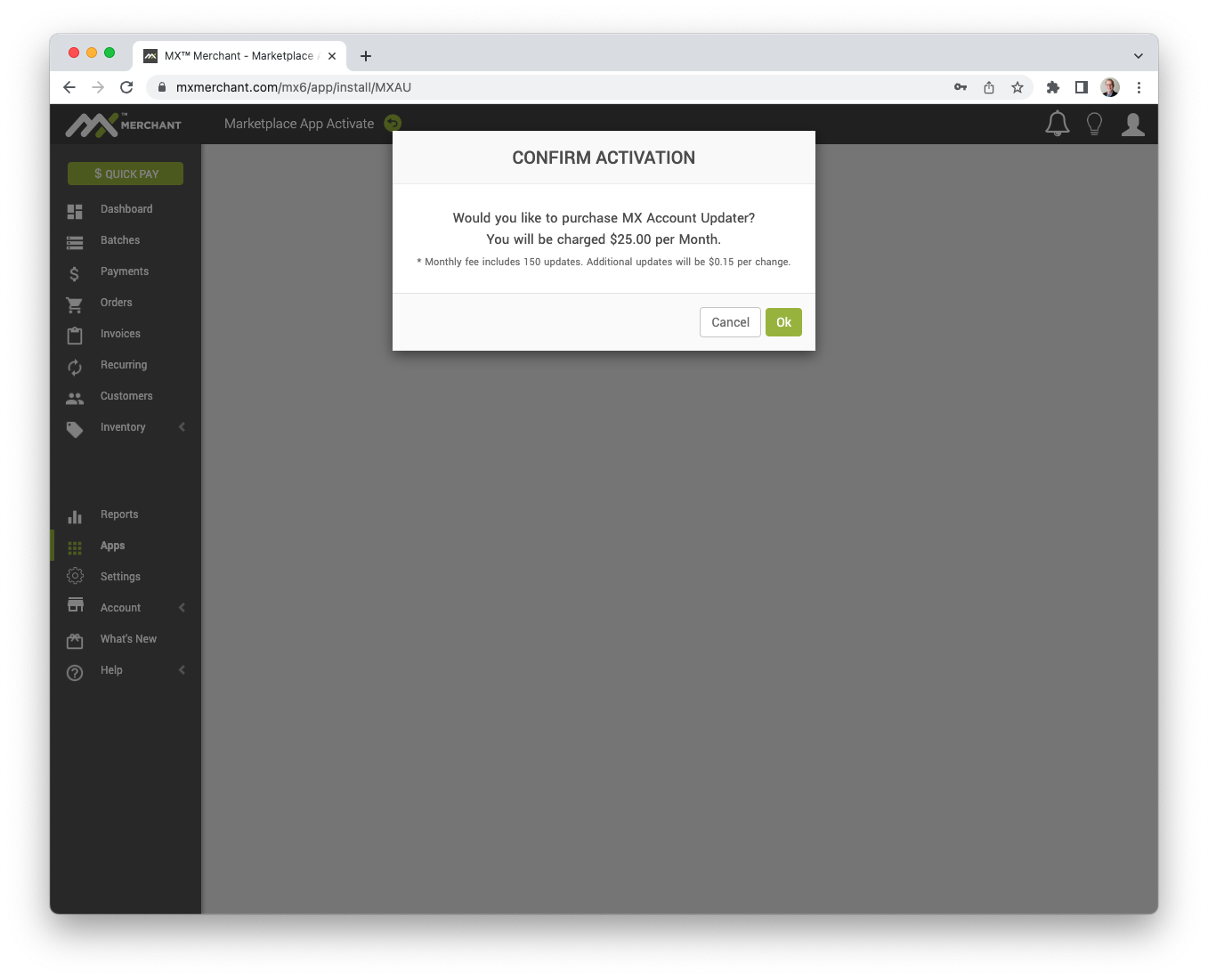View notifications with the bell icon
The height and width of the screenshot is (980, 1208).
point(1057,124)
